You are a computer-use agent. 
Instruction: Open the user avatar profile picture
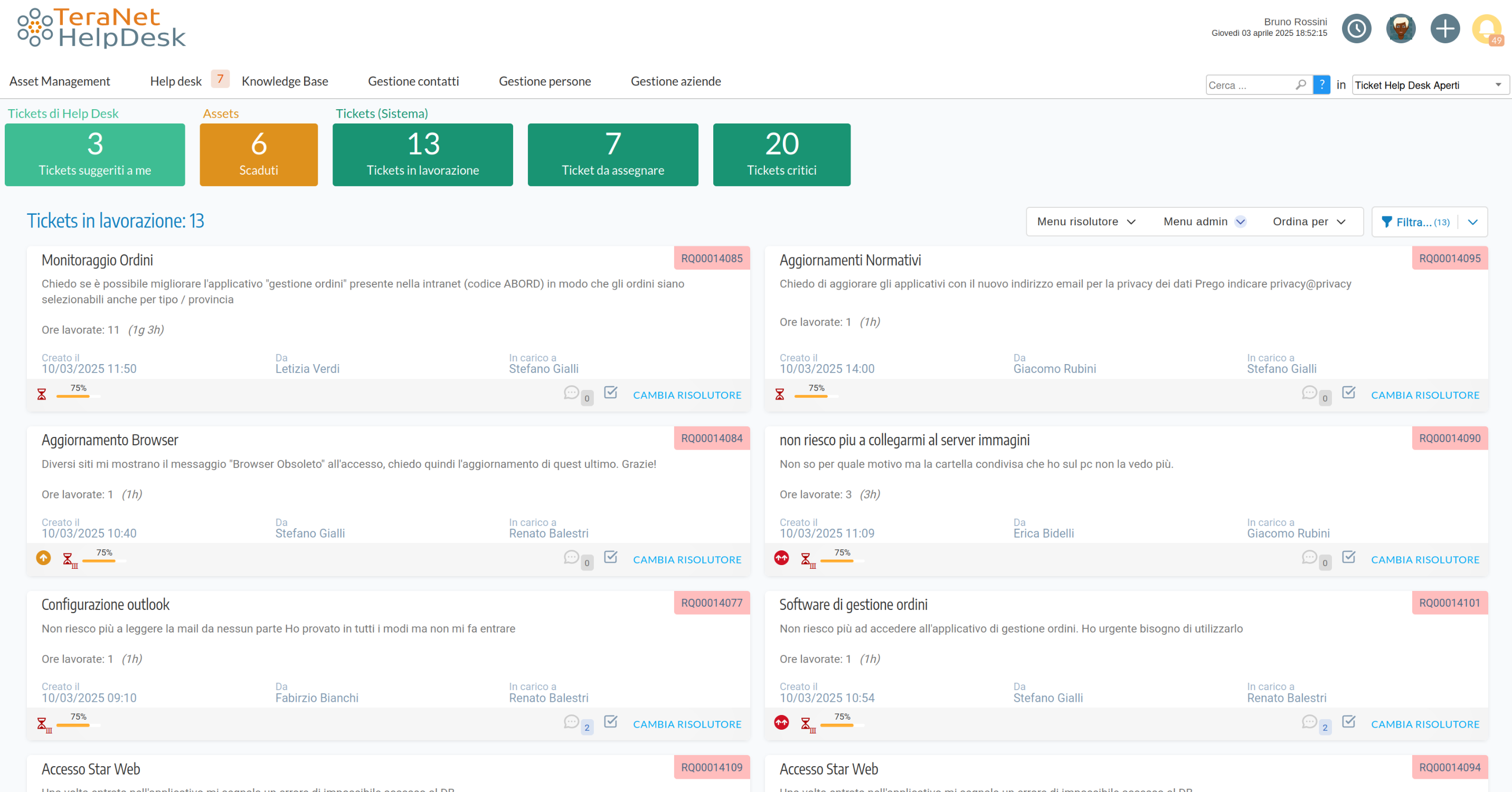tap(1401, 28)
